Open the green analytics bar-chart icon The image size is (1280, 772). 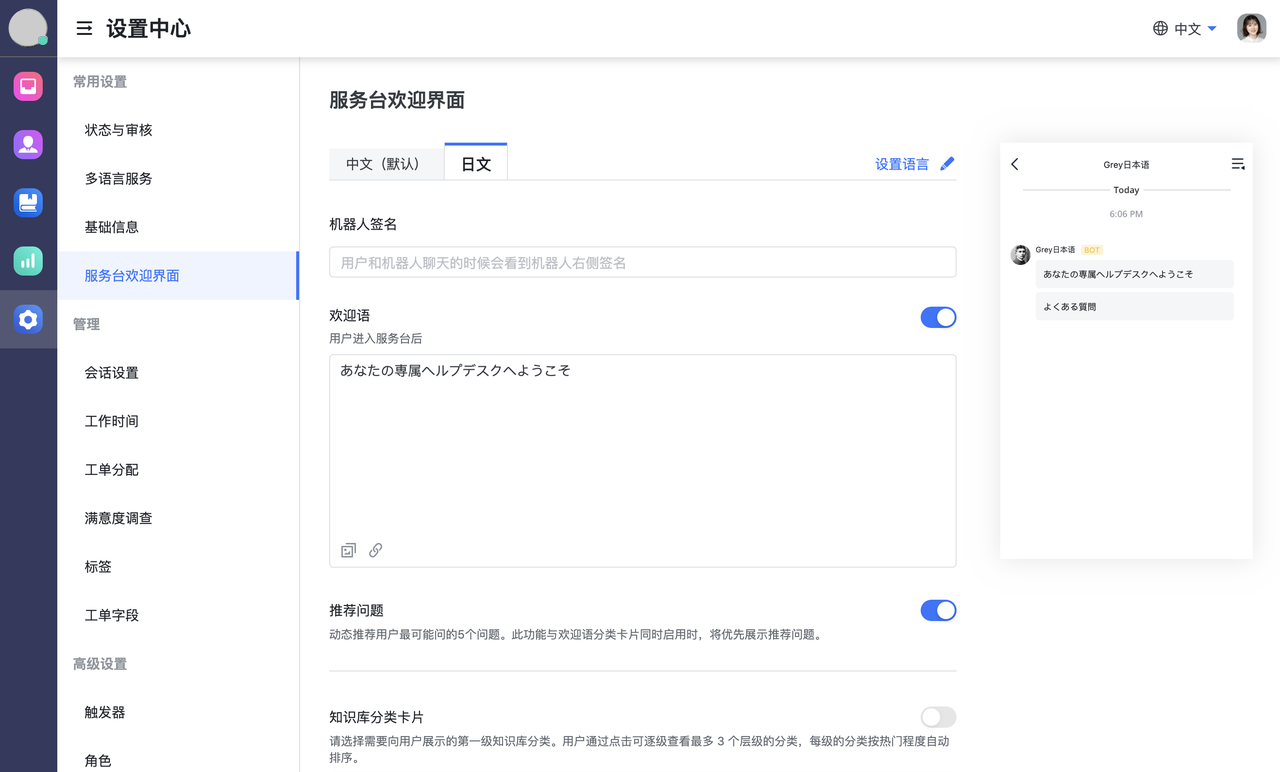(27, 260)
